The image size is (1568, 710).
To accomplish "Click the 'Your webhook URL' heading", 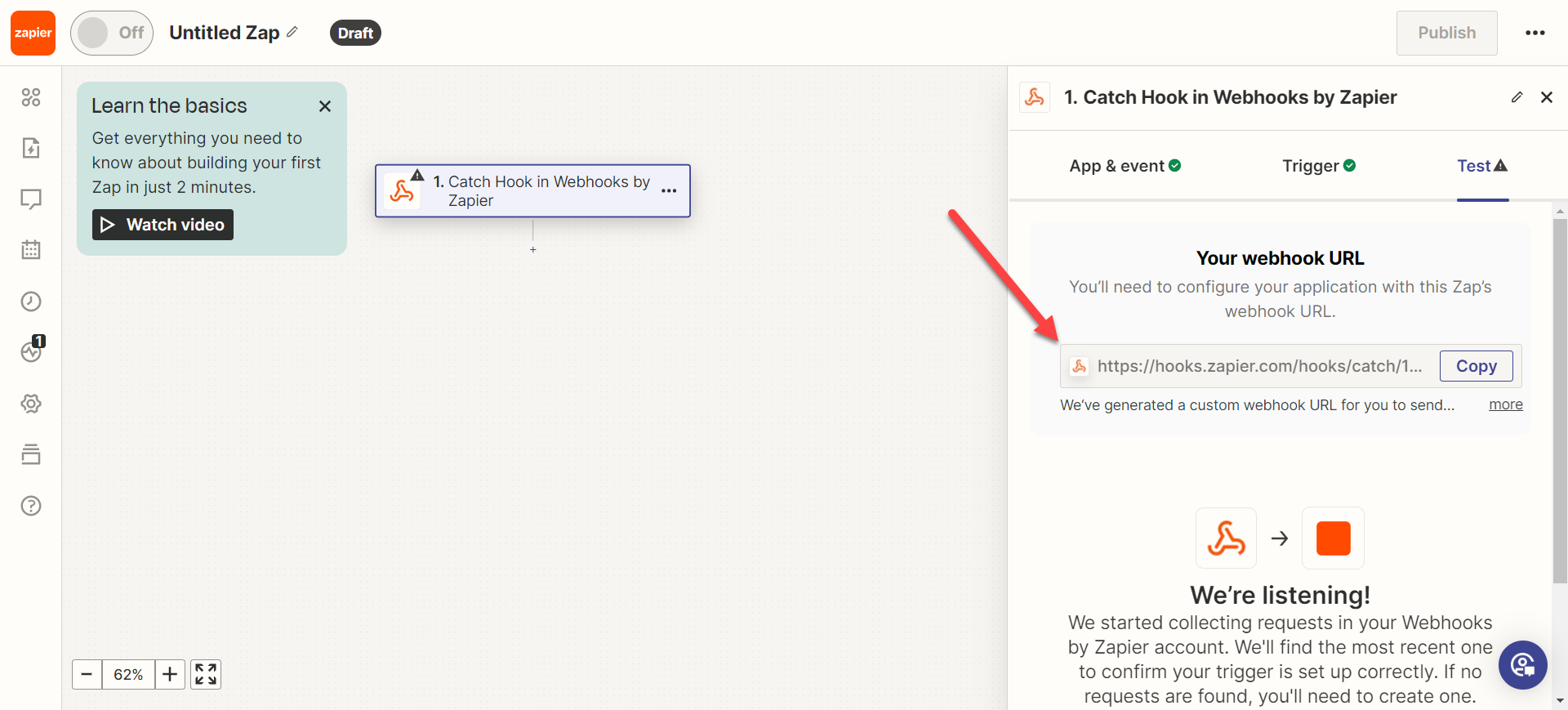I will click(1280, 258).
